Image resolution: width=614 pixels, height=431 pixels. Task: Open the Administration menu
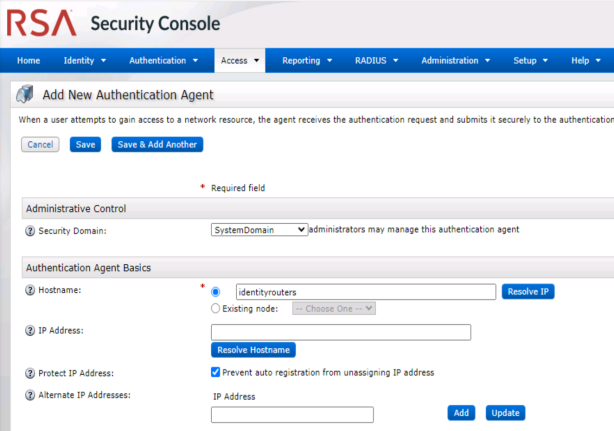point(456,60)
